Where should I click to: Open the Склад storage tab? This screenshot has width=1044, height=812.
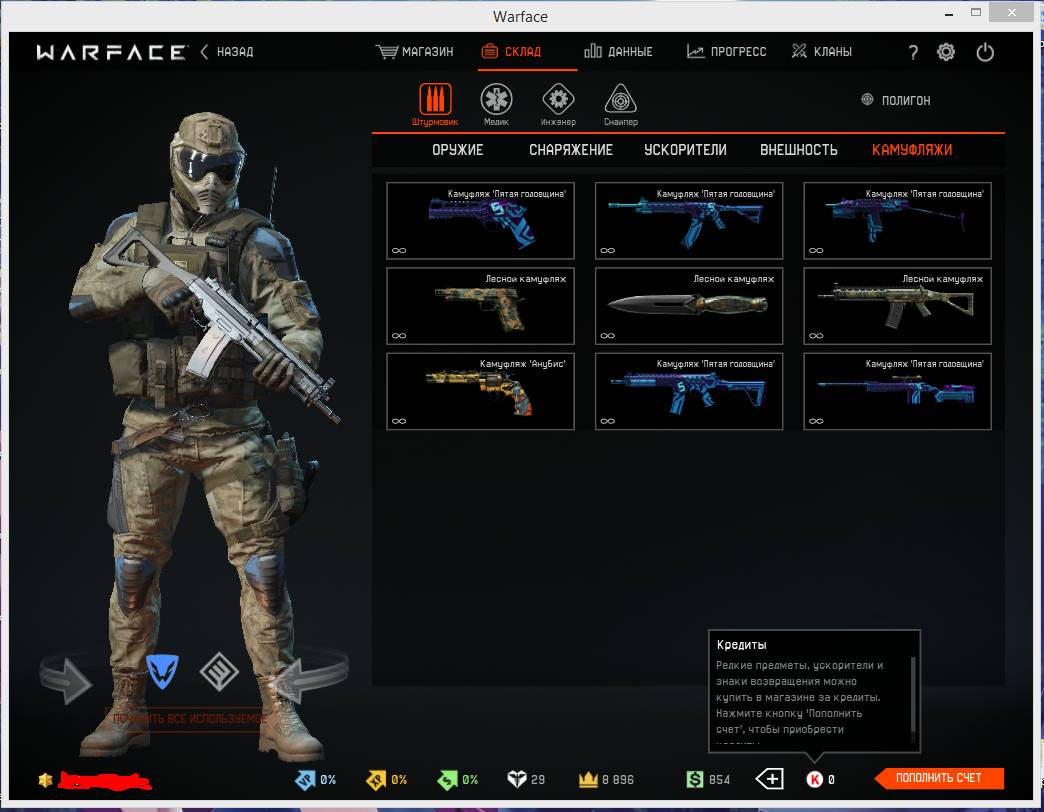(x=511, y=51)
